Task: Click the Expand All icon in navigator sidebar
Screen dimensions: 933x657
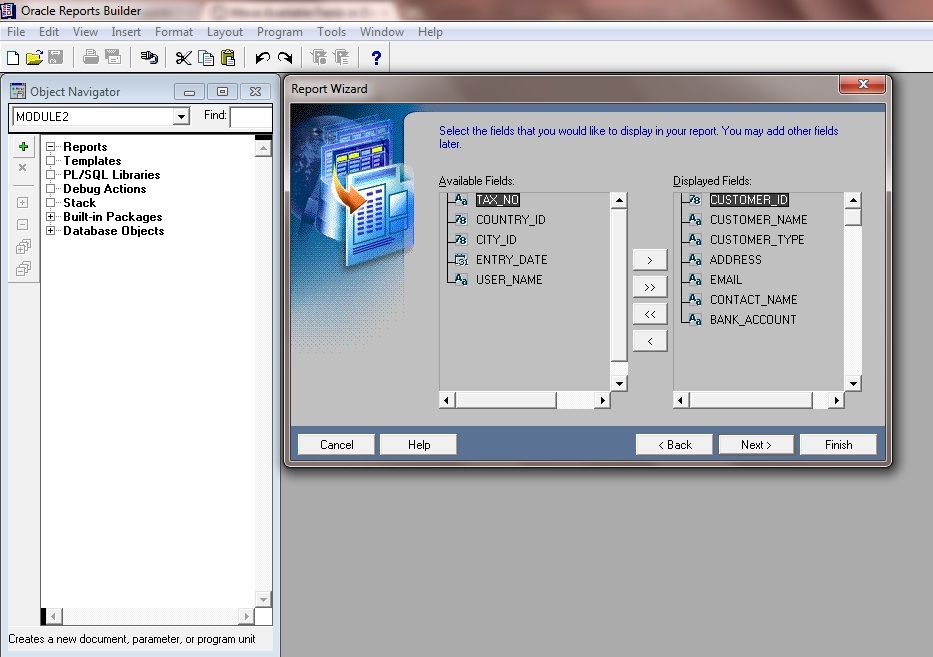Action: pos(23,246)
